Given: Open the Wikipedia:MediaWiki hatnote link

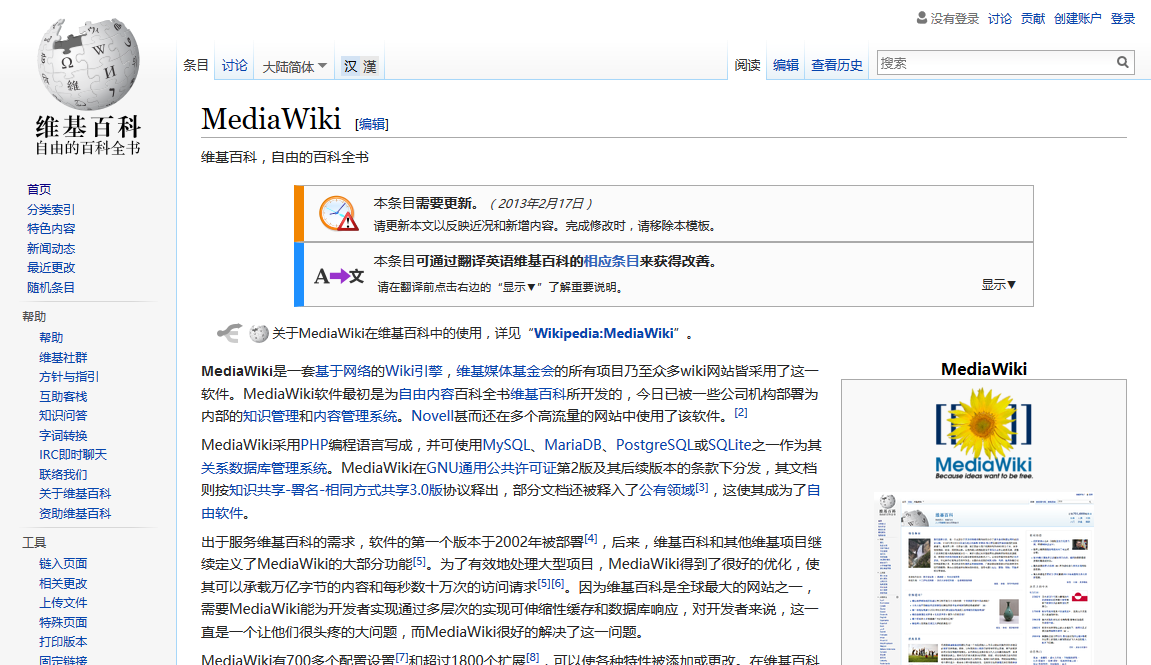Looking at the screenshot, I should 603,333.
